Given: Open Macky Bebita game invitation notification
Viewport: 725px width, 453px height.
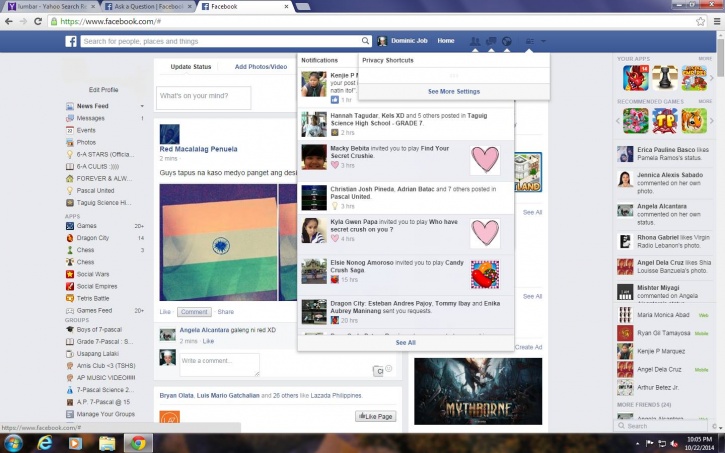Looking at the screenshot, I should click(x=406, y=160).
